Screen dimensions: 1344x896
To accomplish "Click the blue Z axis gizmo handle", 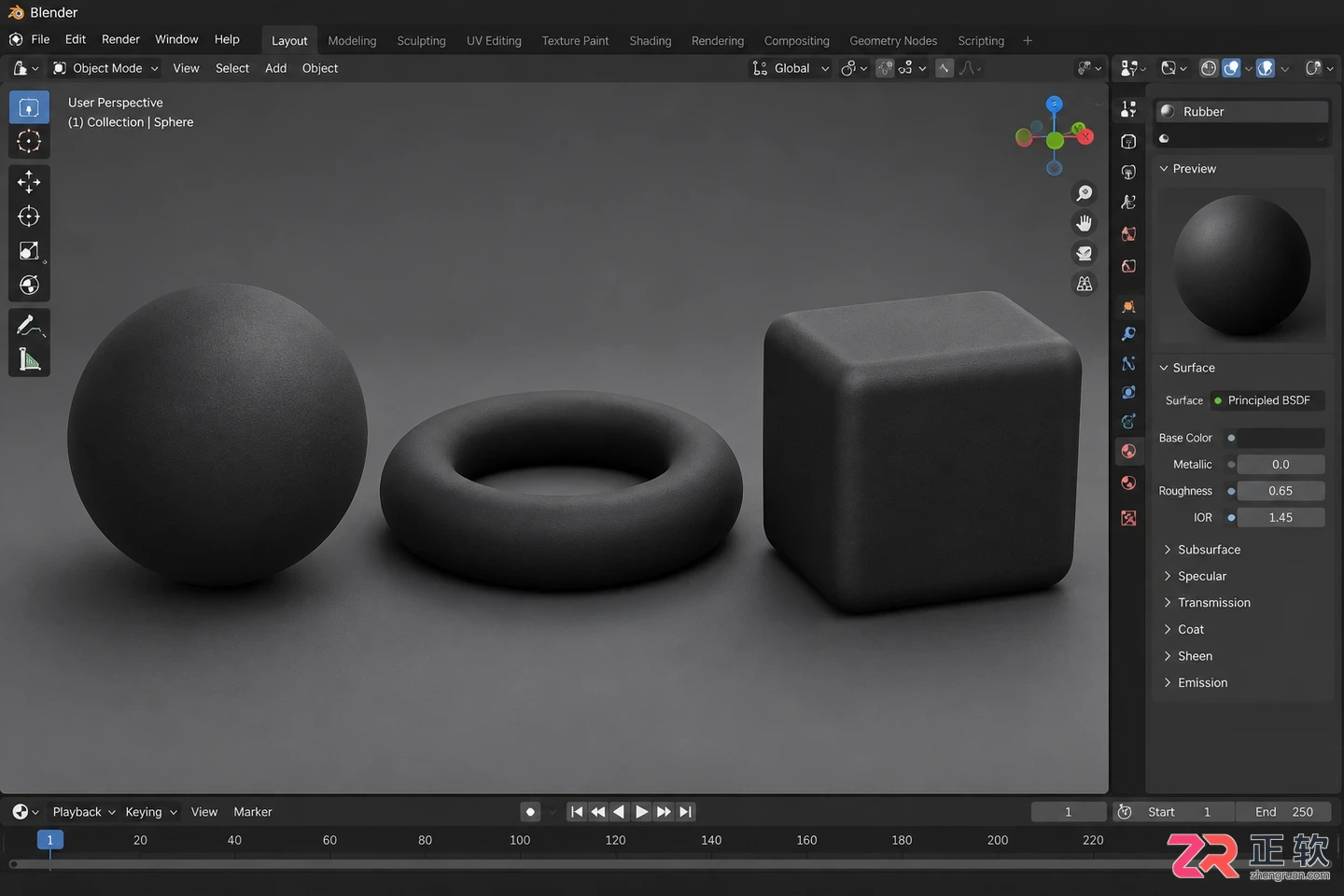I will (1054, 104).
